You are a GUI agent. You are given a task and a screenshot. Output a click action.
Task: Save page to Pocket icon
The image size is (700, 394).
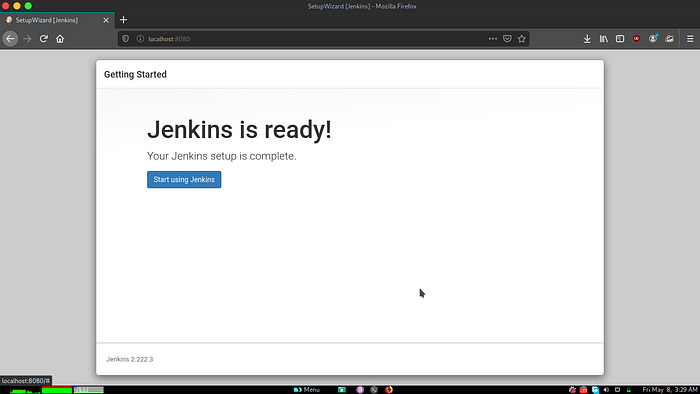507,39
